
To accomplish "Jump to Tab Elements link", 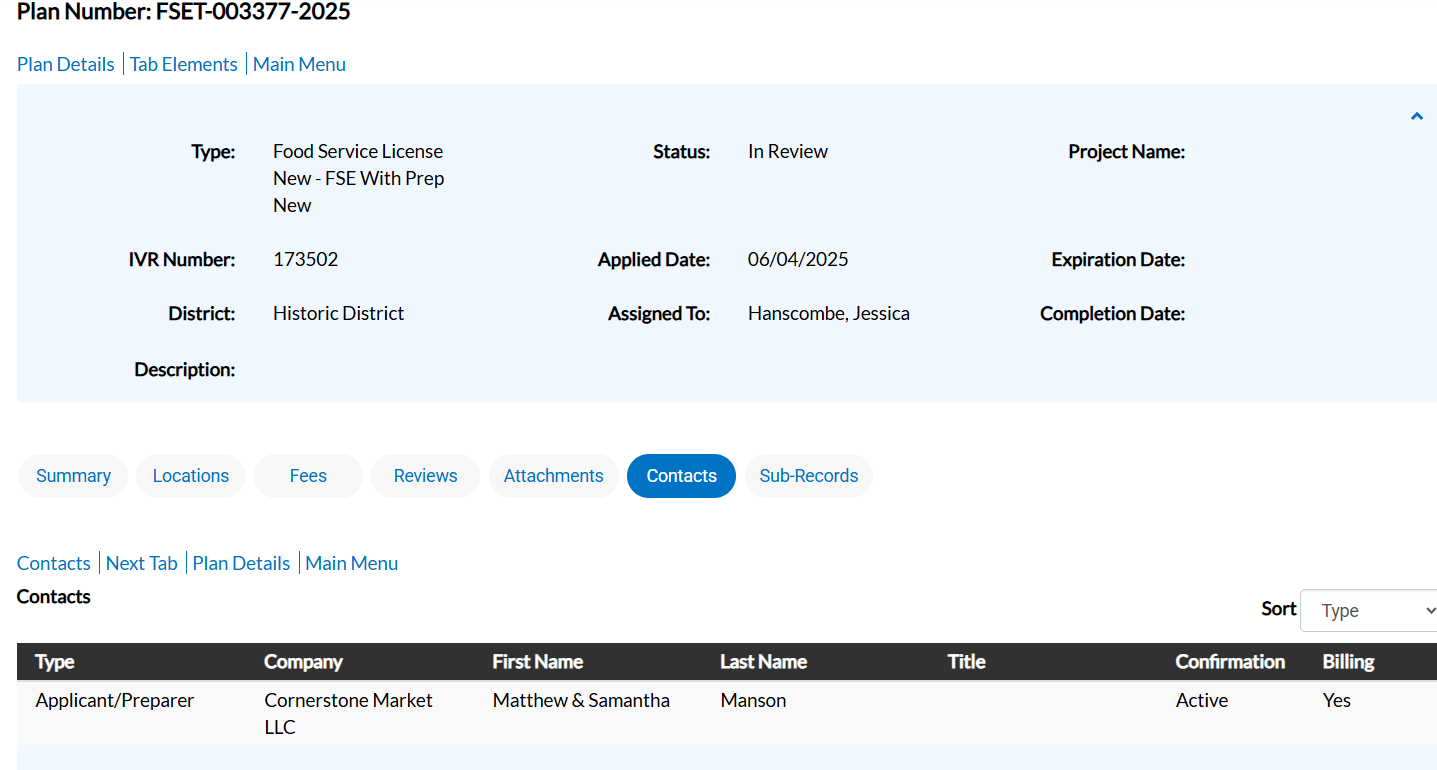I will (184, 64).
